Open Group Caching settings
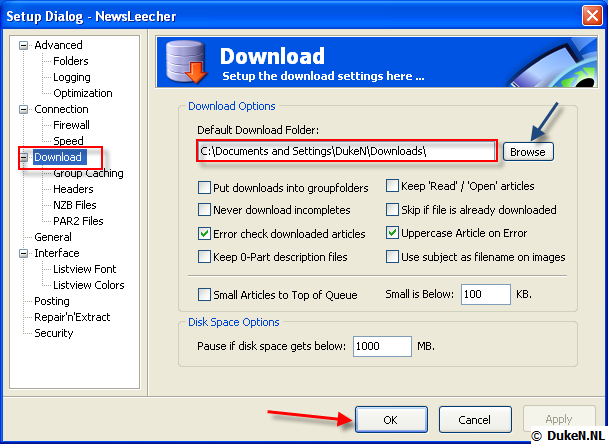 [88, 173]
